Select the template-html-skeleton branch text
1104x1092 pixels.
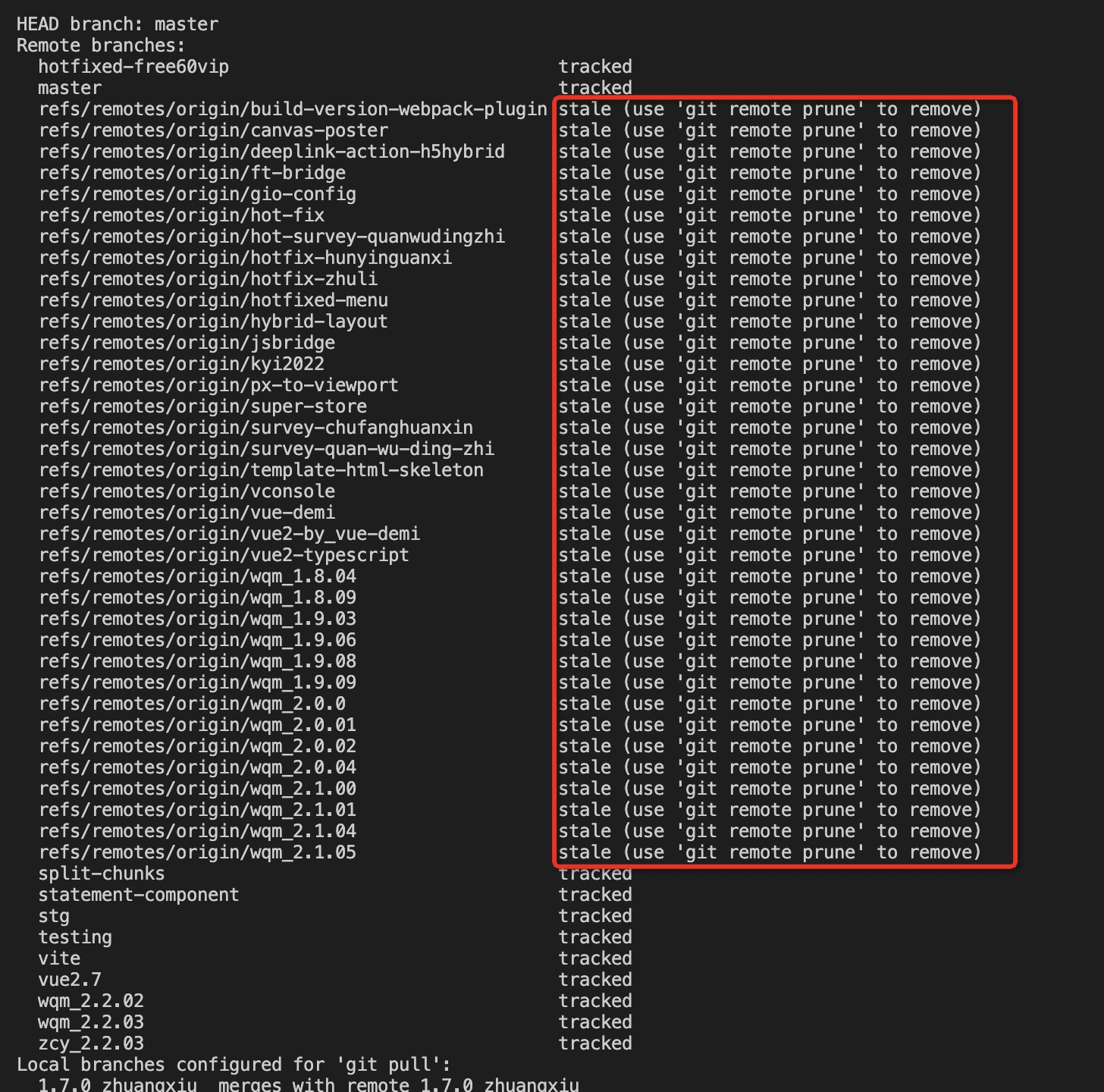[261, 470]
